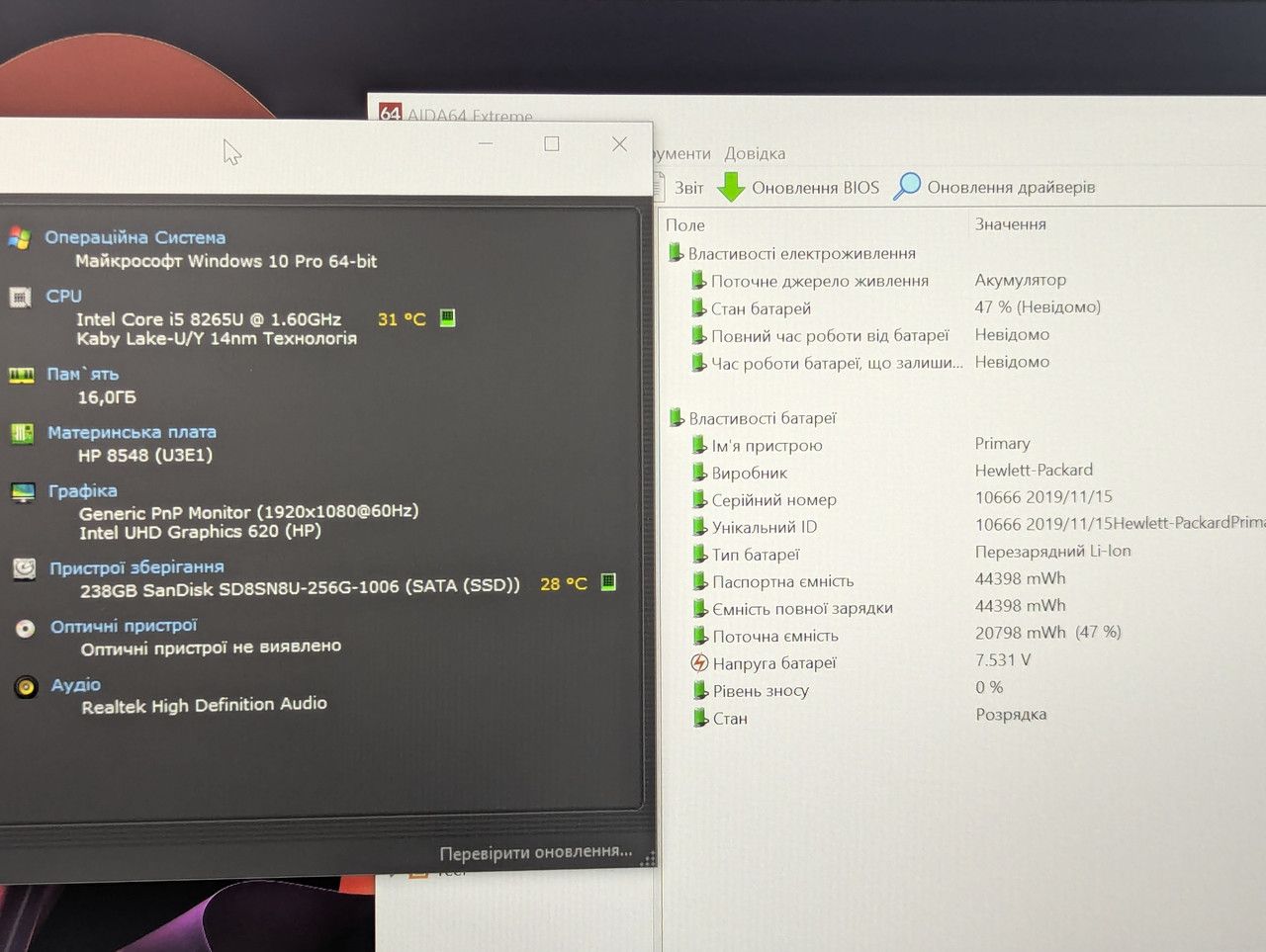Open the Пристрої зберігання section link
The image size is (1266, 952).
pos(136,567)
